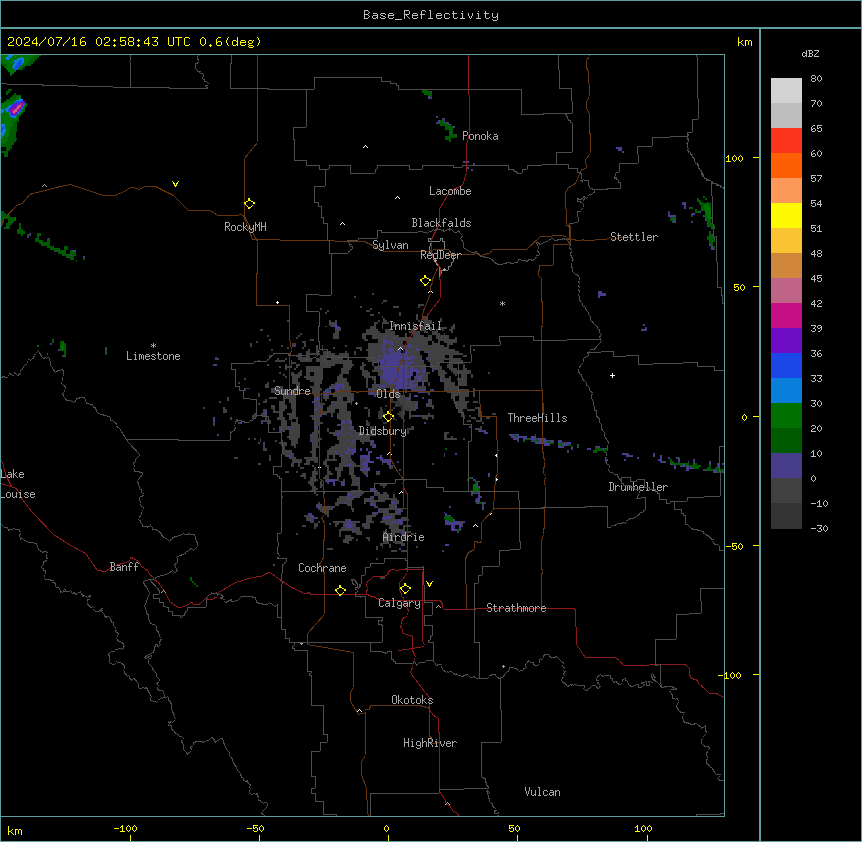Click the RedDeer city label
Viewport: 862px width, 842px height.
[440, 255]
